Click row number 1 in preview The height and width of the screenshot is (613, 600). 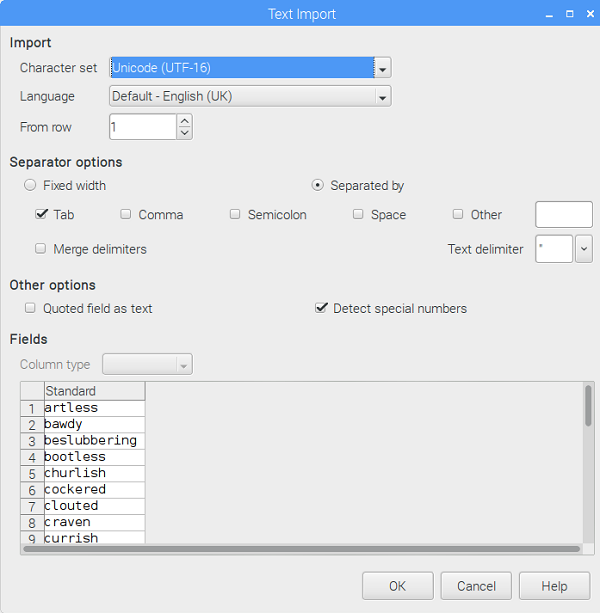[x=32, y=409]
